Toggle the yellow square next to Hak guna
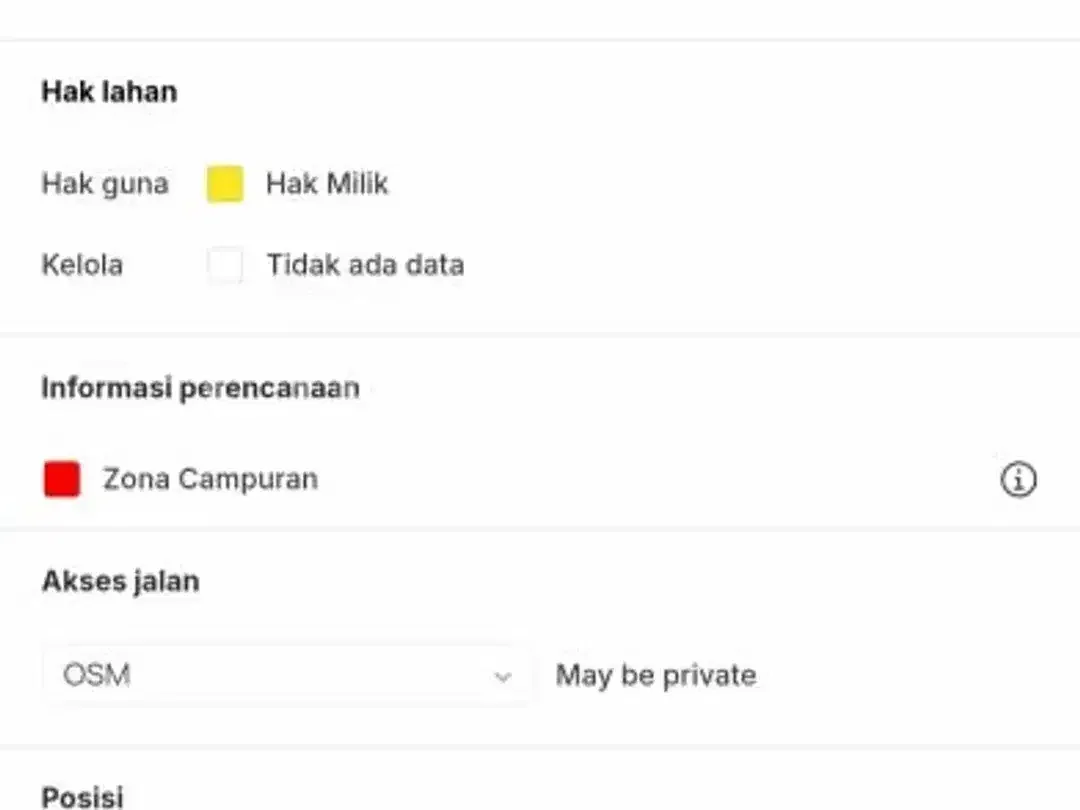The image size is (1080, 810). tap(225, 184)
